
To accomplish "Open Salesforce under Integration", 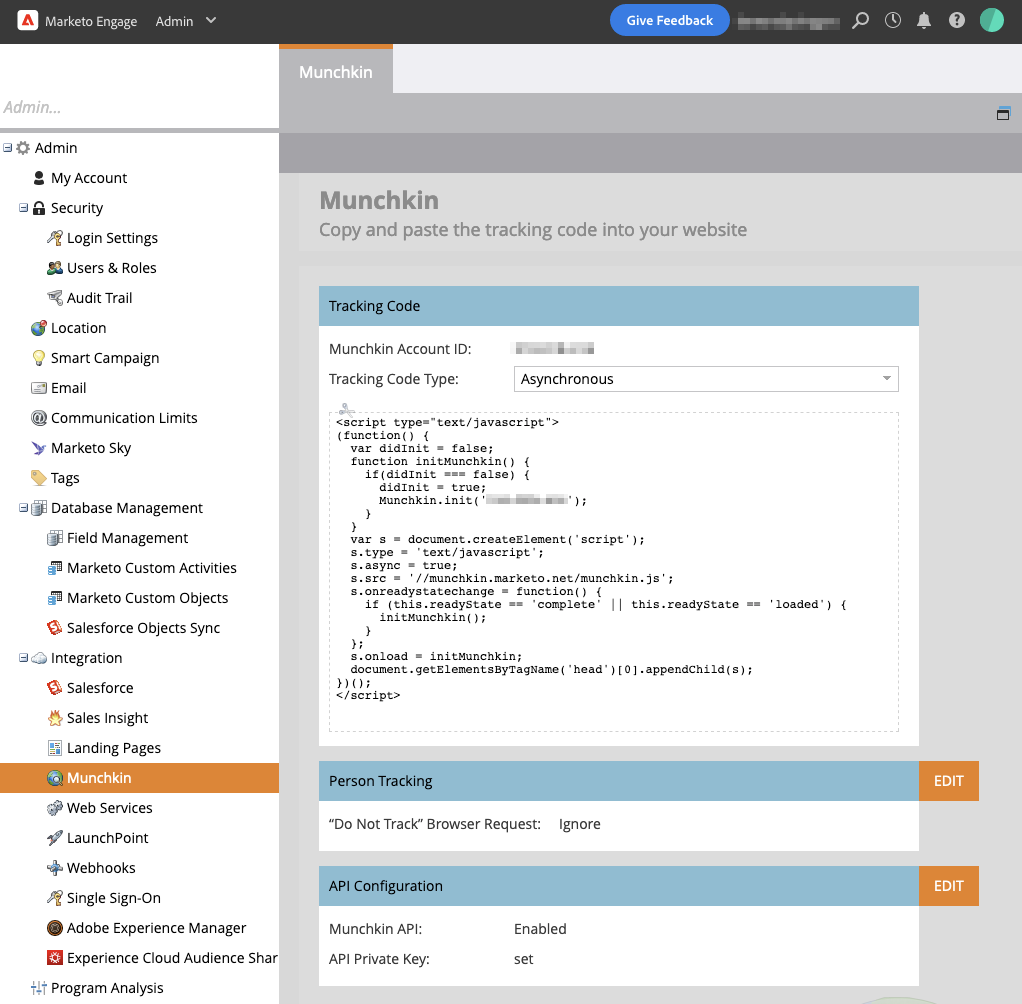I will pyautogui.click(x=100, y=688).
